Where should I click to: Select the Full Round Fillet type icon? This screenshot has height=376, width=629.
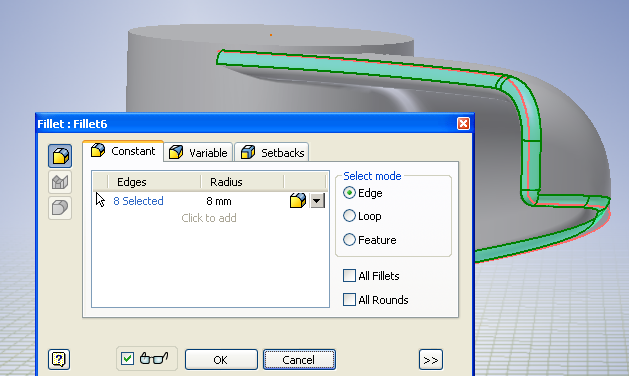pyautogui.click(x=60, y=207)
